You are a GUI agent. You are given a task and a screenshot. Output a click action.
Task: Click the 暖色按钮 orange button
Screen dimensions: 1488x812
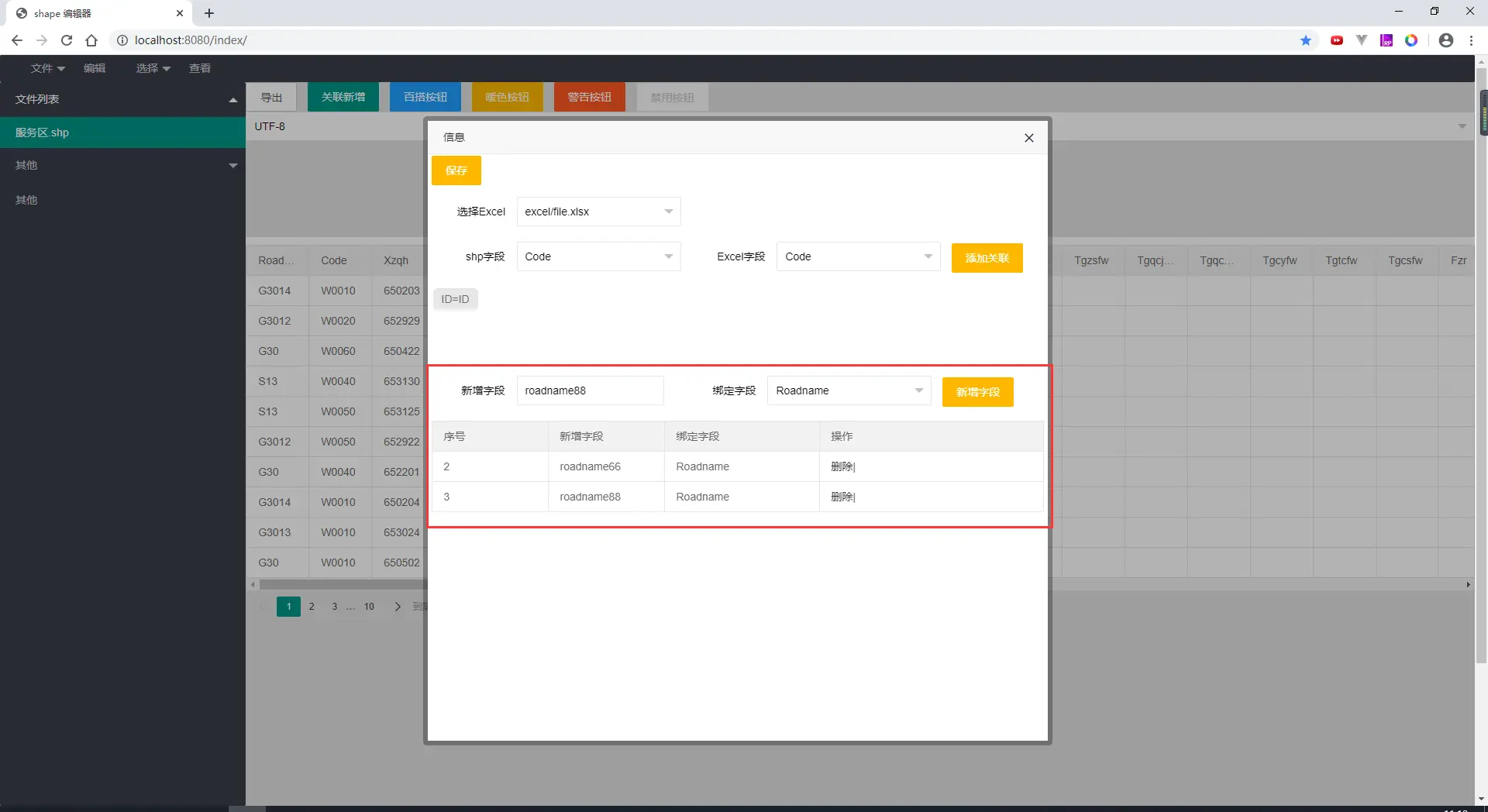(508, 97)
